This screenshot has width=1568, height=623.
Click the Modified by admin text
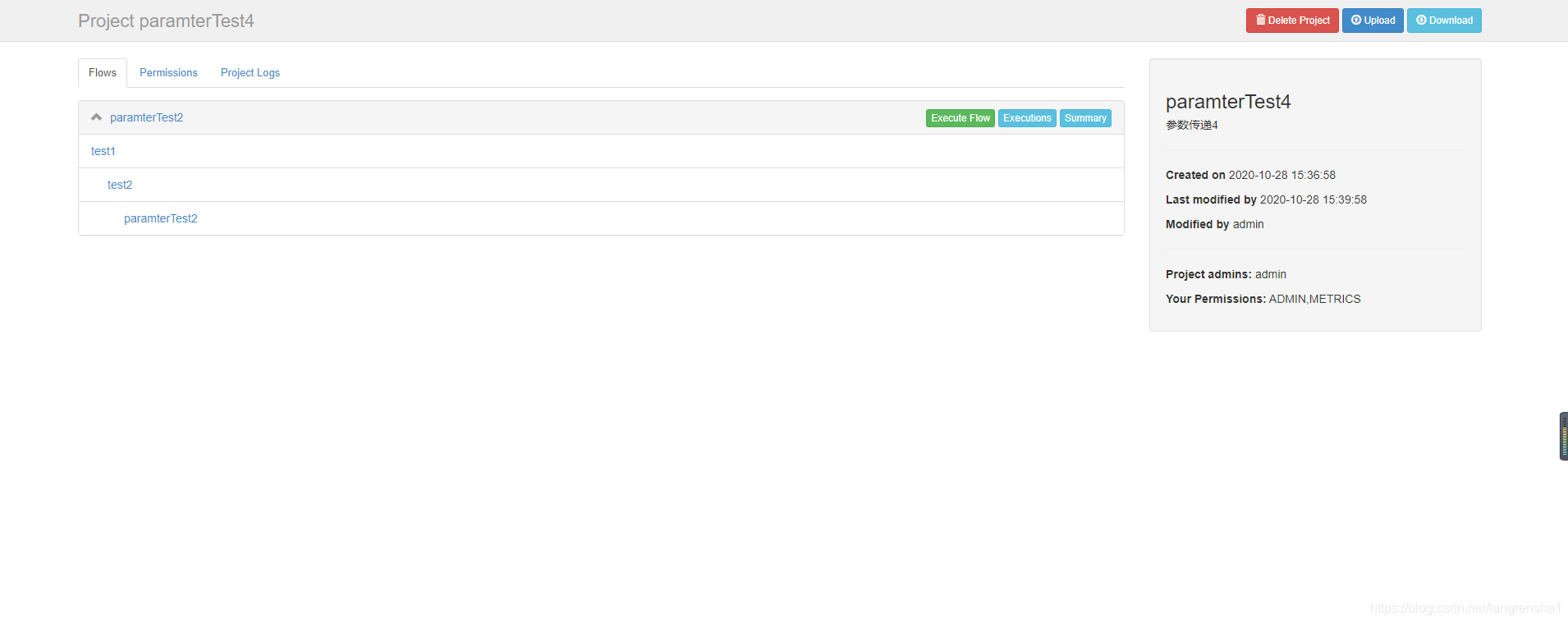1215,224
